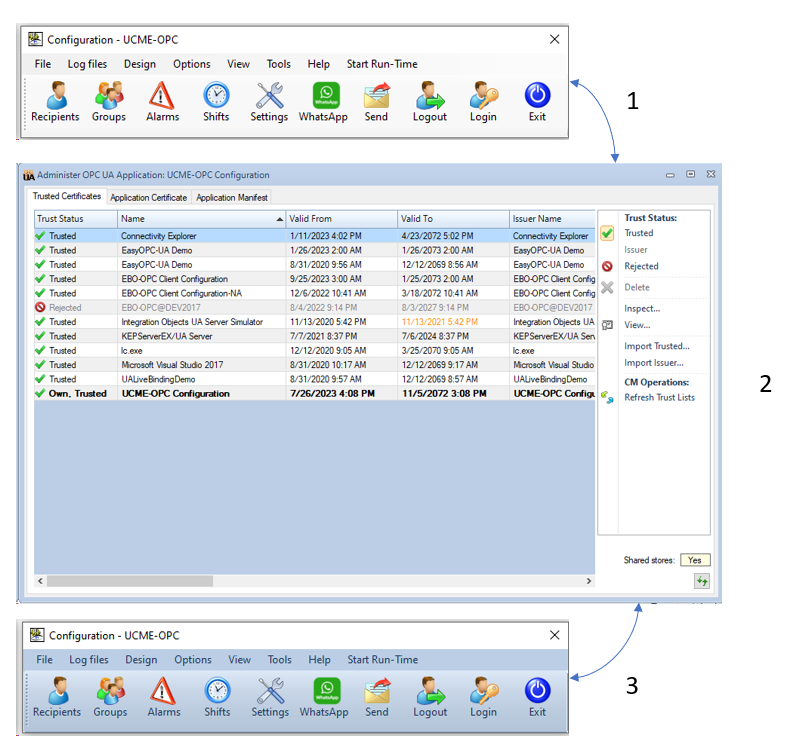Select the EBO-OPC Client Configuration-NA row
Screen dimensions: 788x745
click(315, 293)
